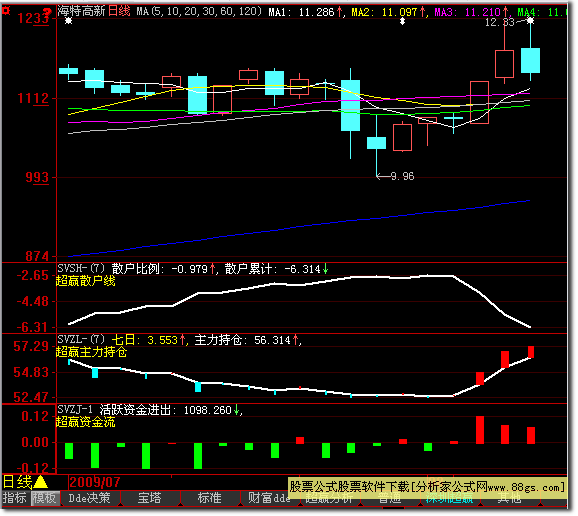Click the red up arrow next to MA1 value
This screenshot has height=516, width=578.
340,12
